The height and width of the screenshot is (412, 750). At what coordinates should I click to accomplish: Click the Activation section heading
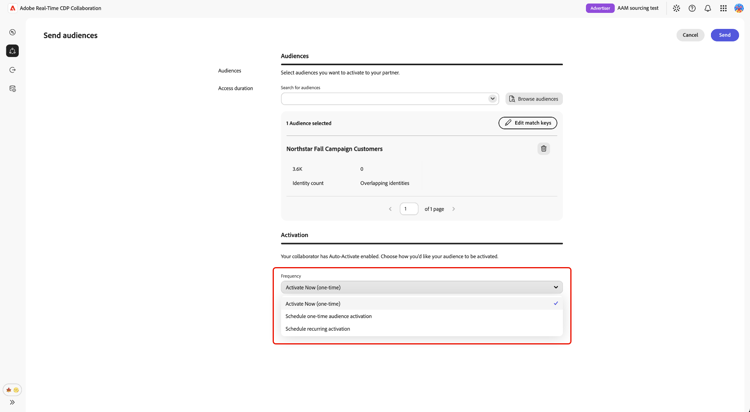tap(294, 235)
